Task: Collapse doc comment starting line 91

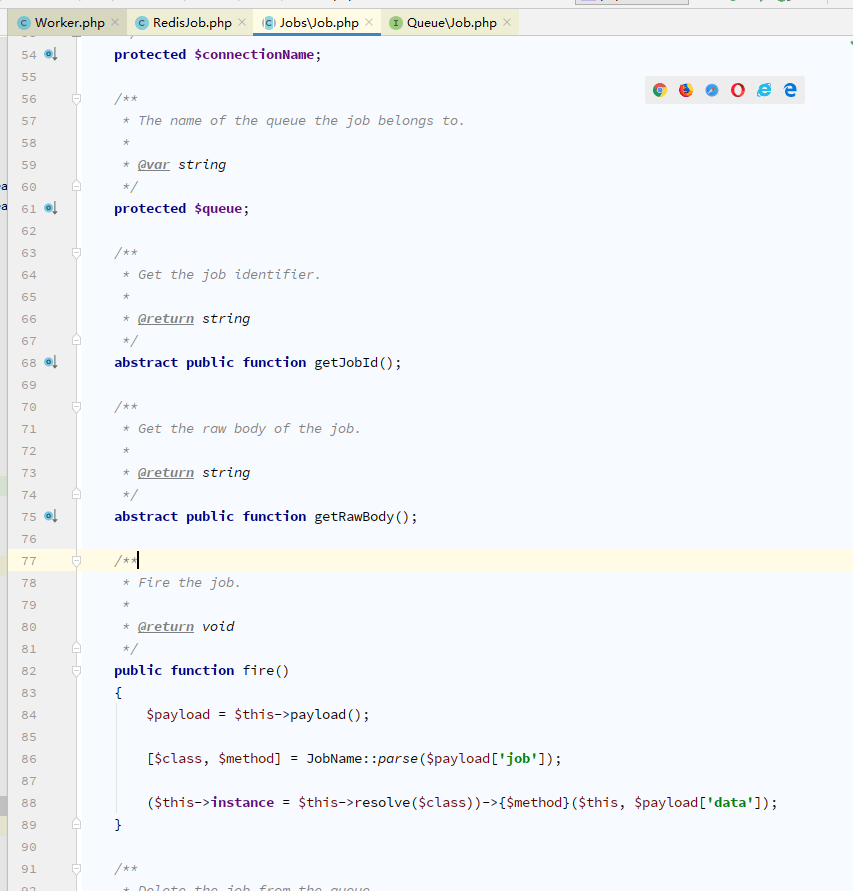Action: [x=77, y=869]
